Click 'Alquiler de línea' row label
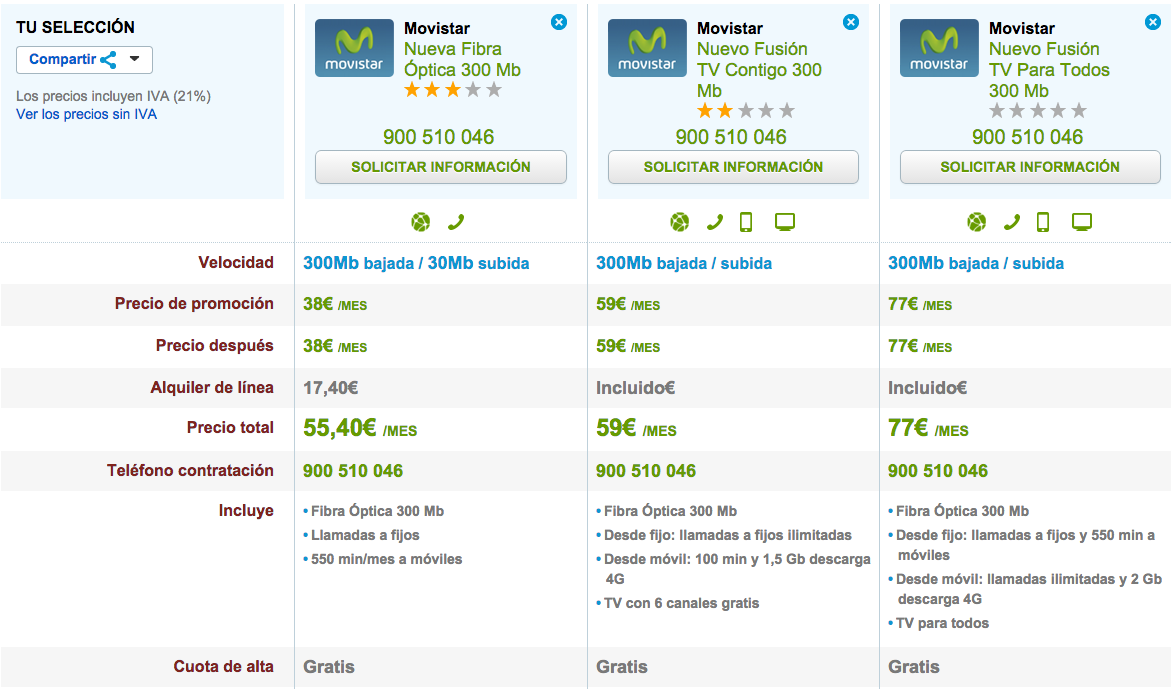Viewport: 1176px width, 689px height. click(212, 388)
